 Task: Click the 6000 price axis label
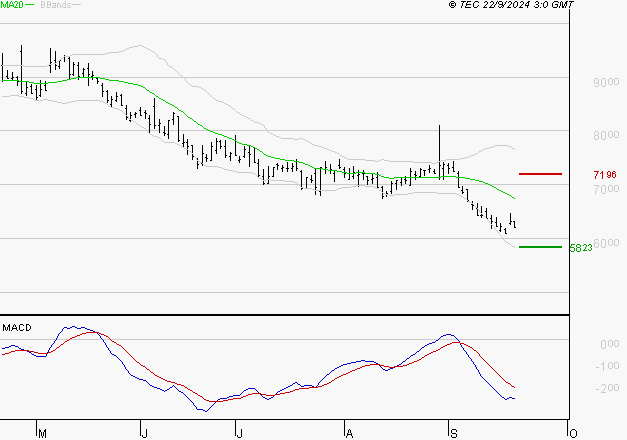point(606,243)
